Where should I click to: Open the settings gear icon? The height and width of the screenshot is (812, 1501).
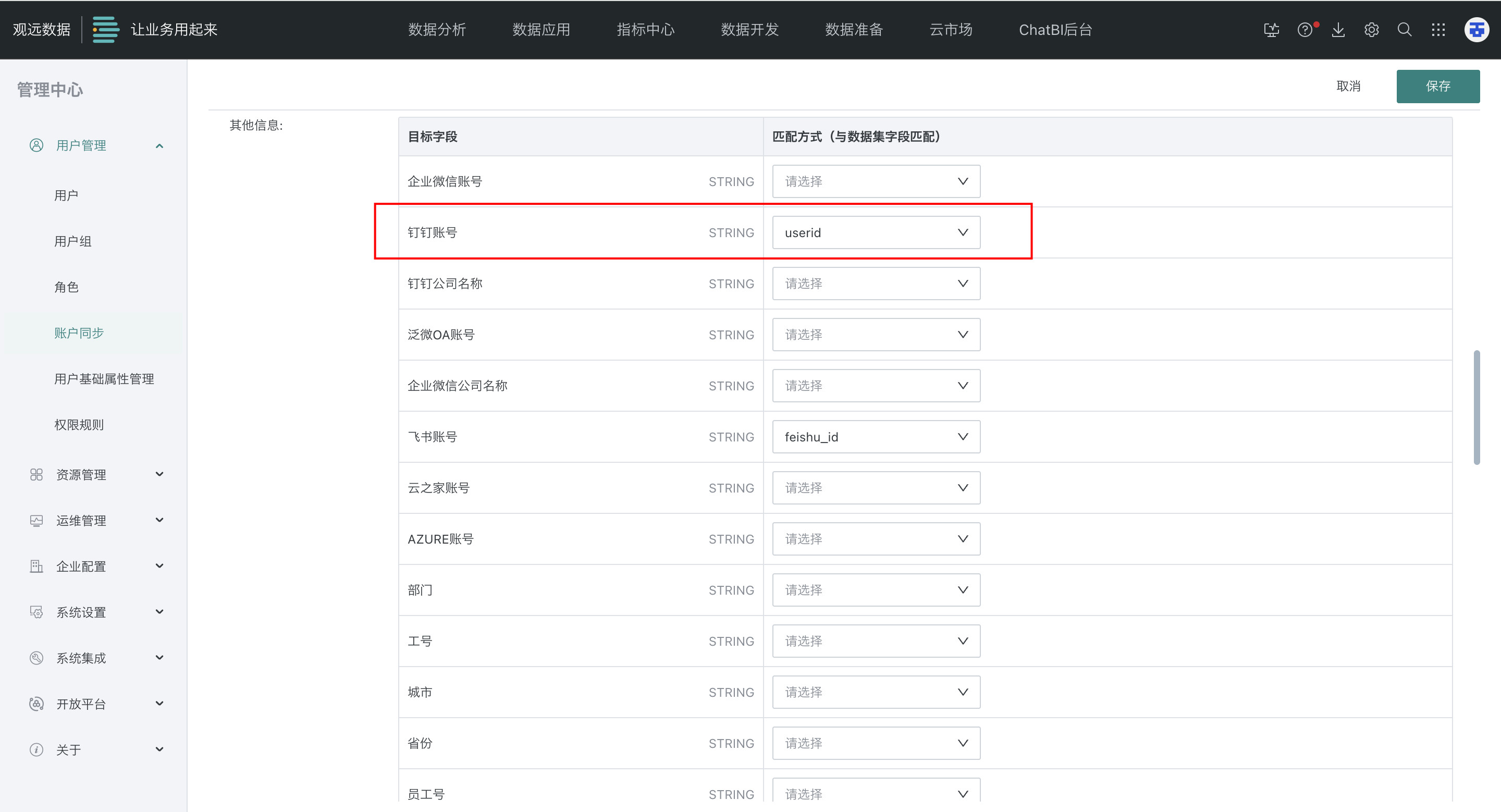[x=1371, y=30]
